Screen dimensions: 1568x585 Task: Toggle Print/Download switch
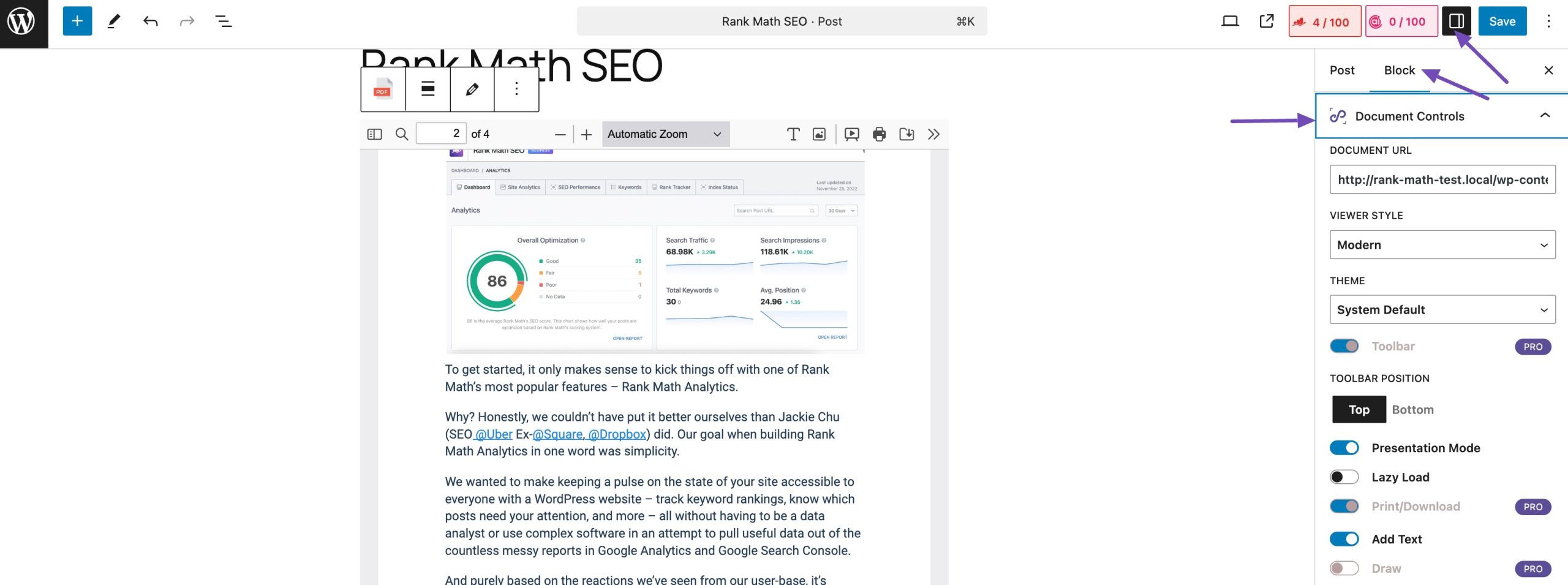[1344, 507]
